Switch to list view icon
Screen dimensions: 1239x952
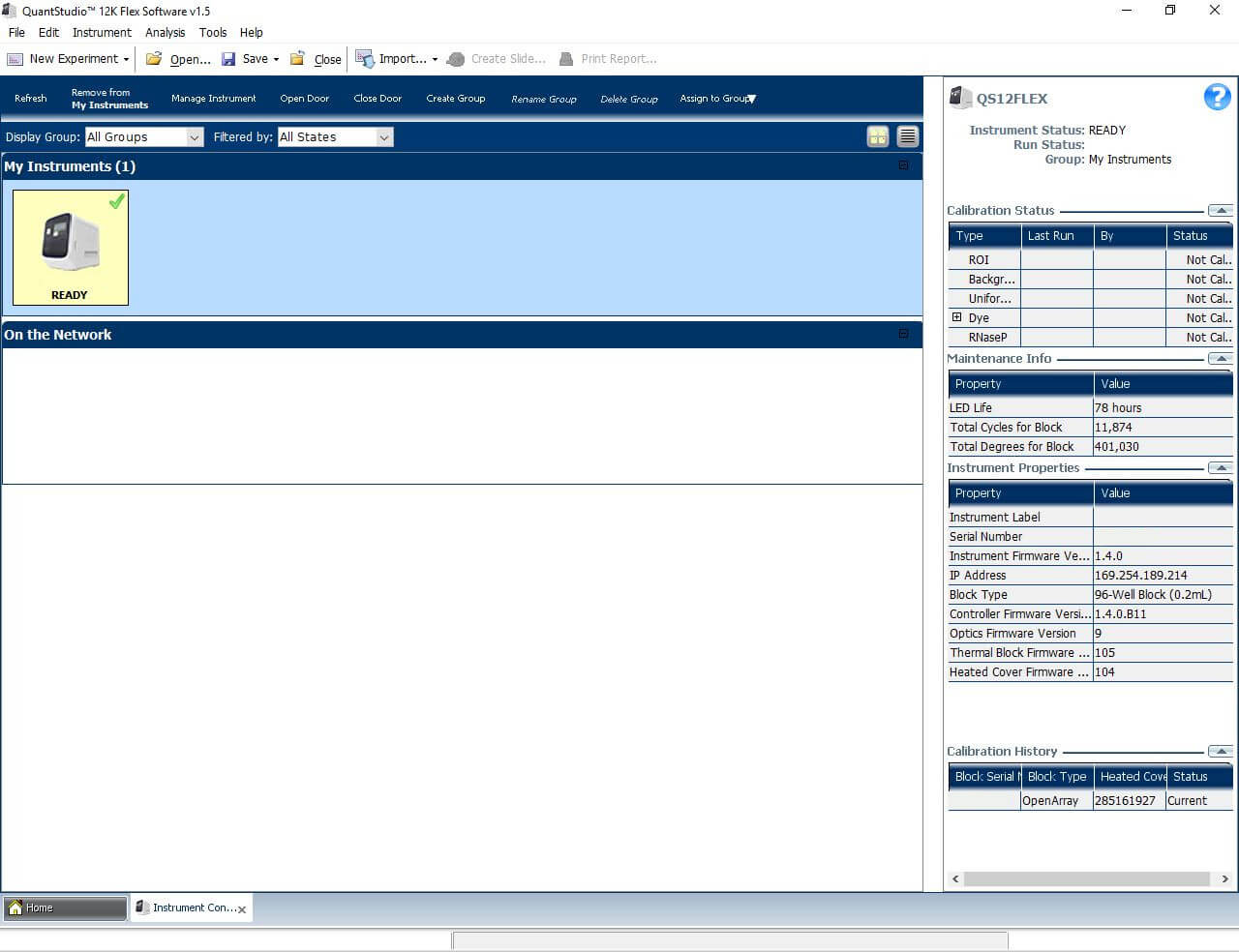coord(907,136)
